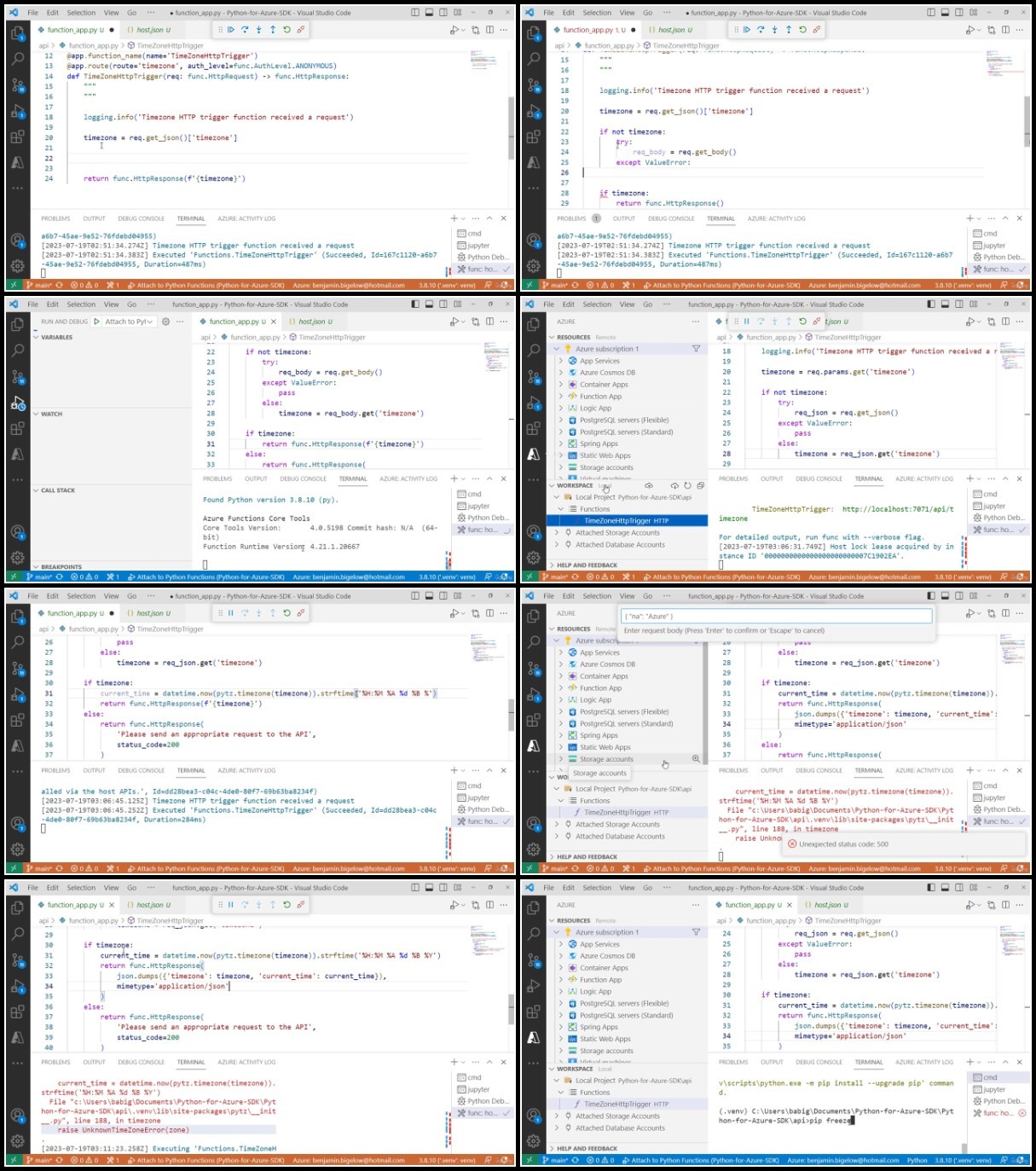Open Extensions view in the top-right window
This screenshot has width=1036, height=1171.
534,136
